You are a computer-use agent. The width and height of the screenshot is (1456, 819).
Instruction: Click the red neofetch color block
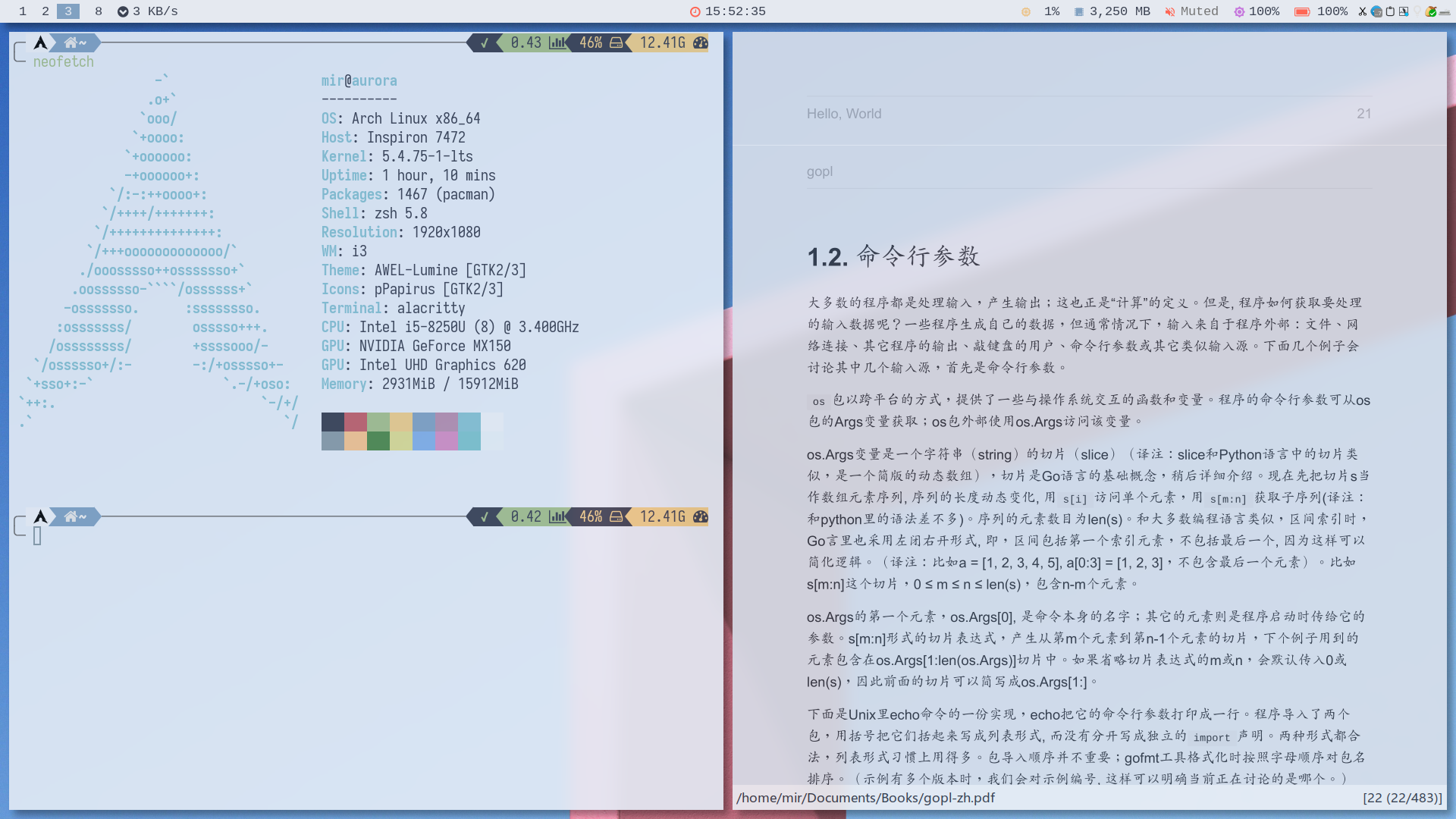(x=356, y=422)
